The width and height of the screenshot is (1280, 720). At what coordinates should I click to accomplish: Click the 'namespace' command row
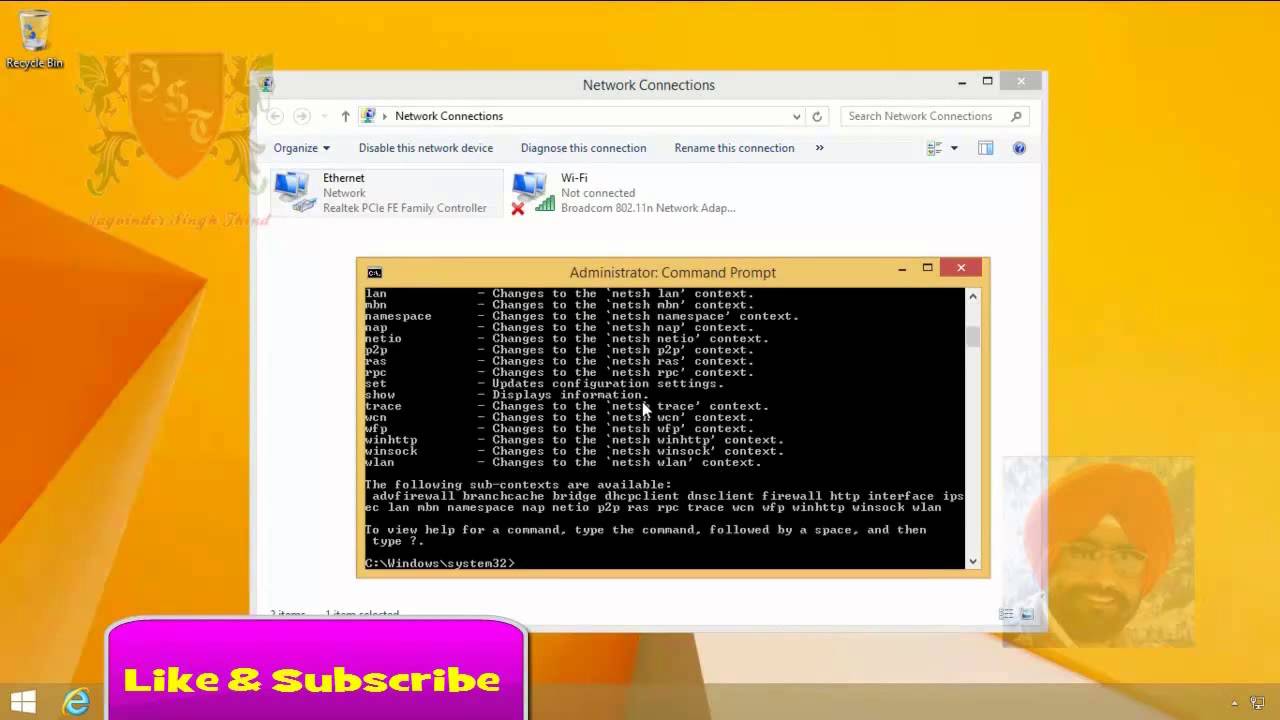click(x=581, y=316)
